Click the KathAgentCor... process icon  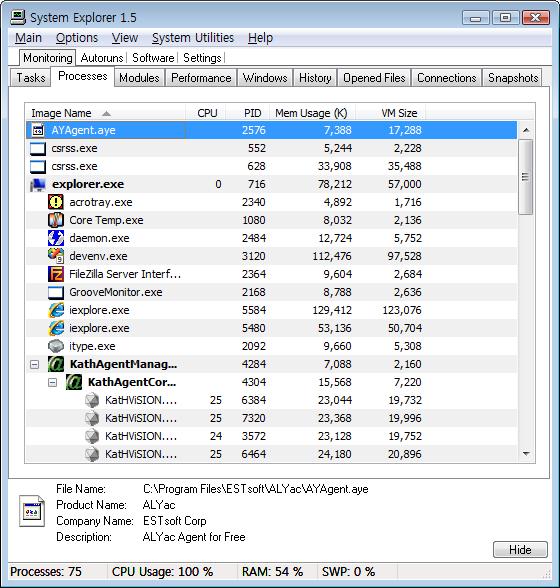pos(74,382)
